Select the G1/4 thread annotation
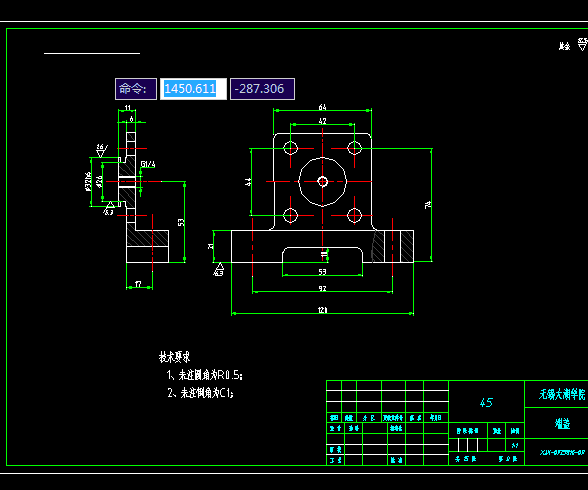588x490 pixels. [148, 164]
